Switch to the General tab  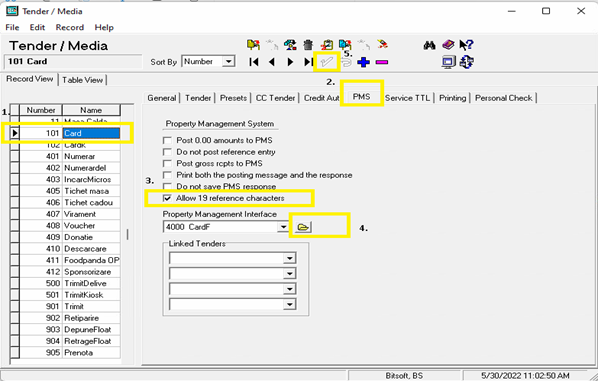tap(162, 98)
